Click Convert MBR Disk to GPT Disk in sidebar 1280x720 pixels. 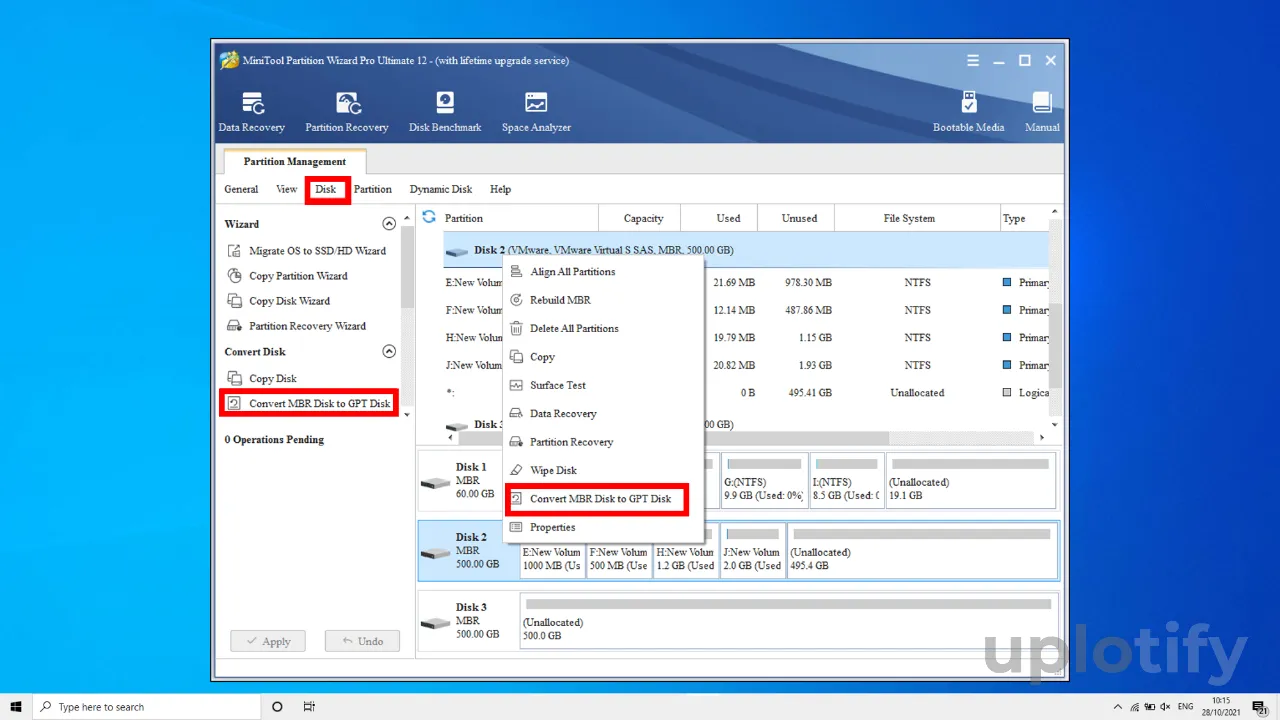pyautogui.click(x=309, y=404)
